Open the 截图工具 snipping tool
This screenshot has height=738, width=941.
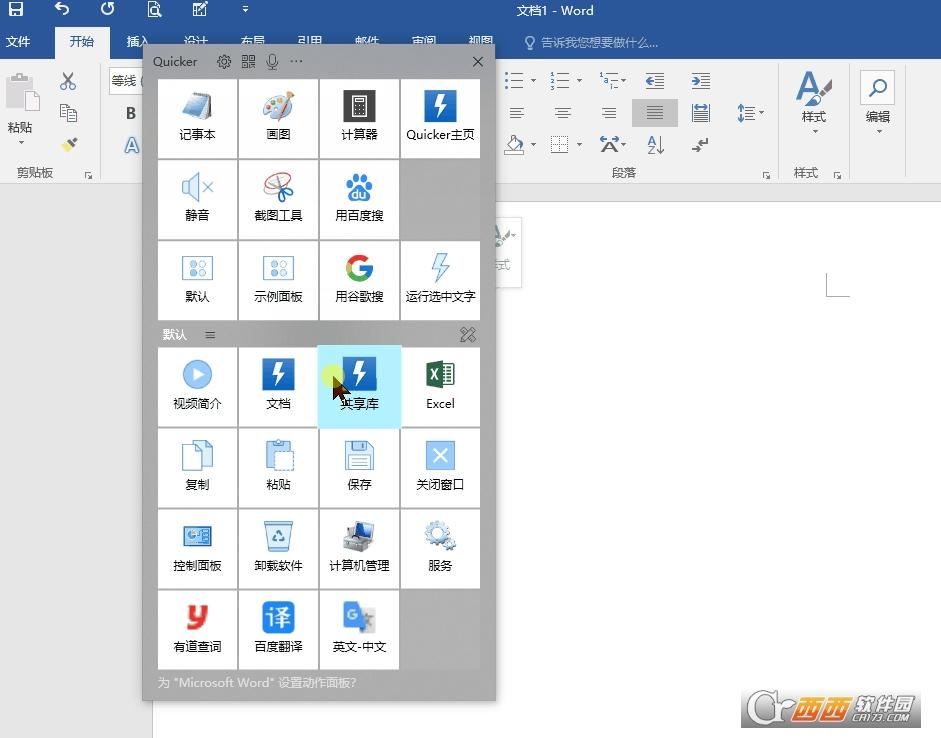[278, 200]
